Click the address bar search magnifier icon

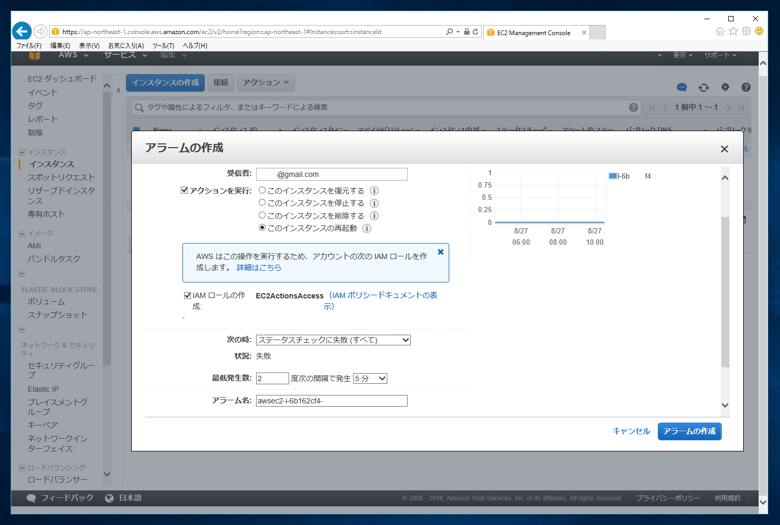(449, 31)
